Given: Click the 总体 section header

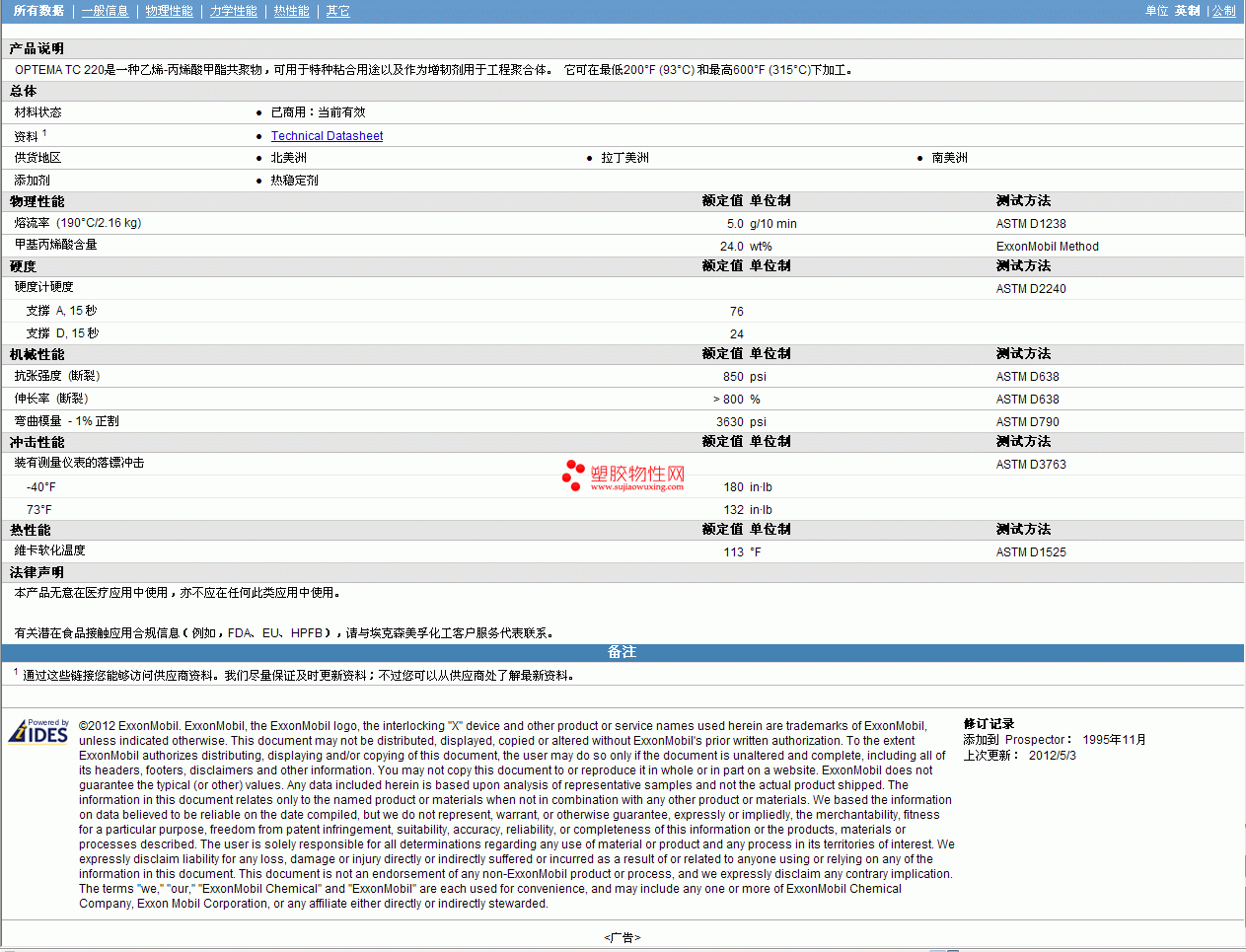Looking at the screenshot, I should 23,91.
